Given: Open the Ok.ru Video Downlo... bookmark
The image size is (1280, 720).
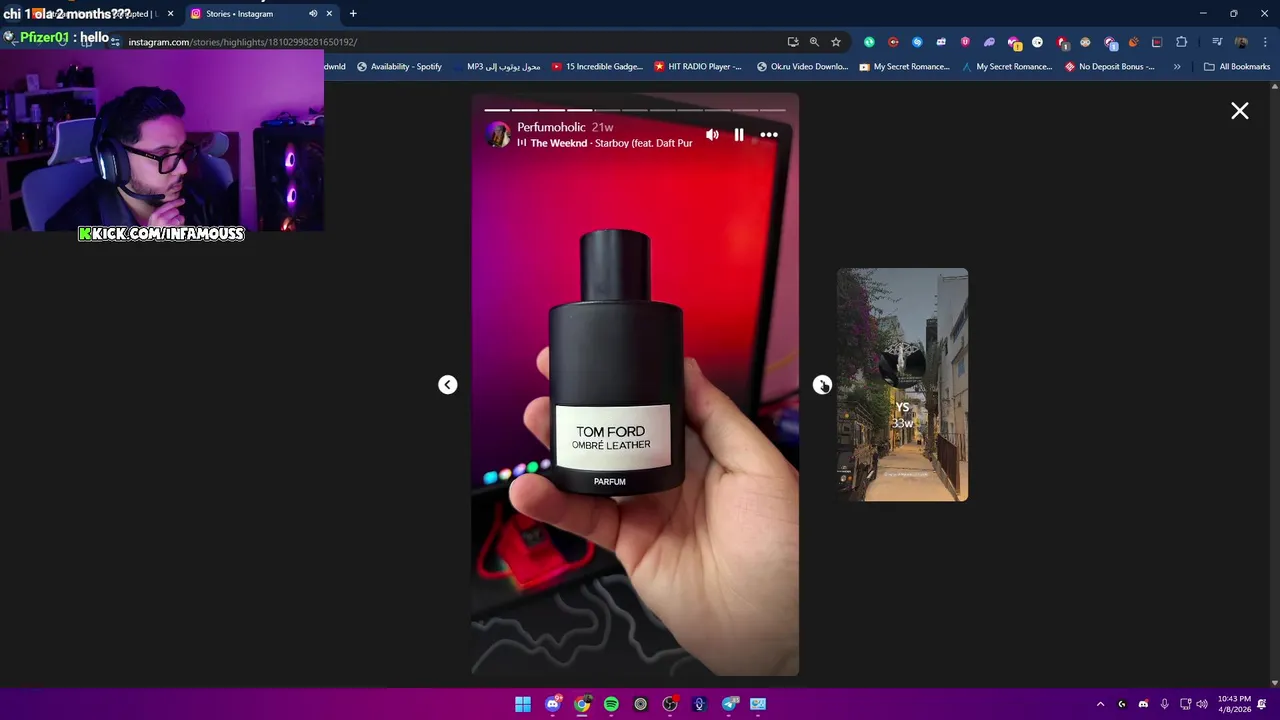Looking at the screenshot, I should tap(802, 67).
